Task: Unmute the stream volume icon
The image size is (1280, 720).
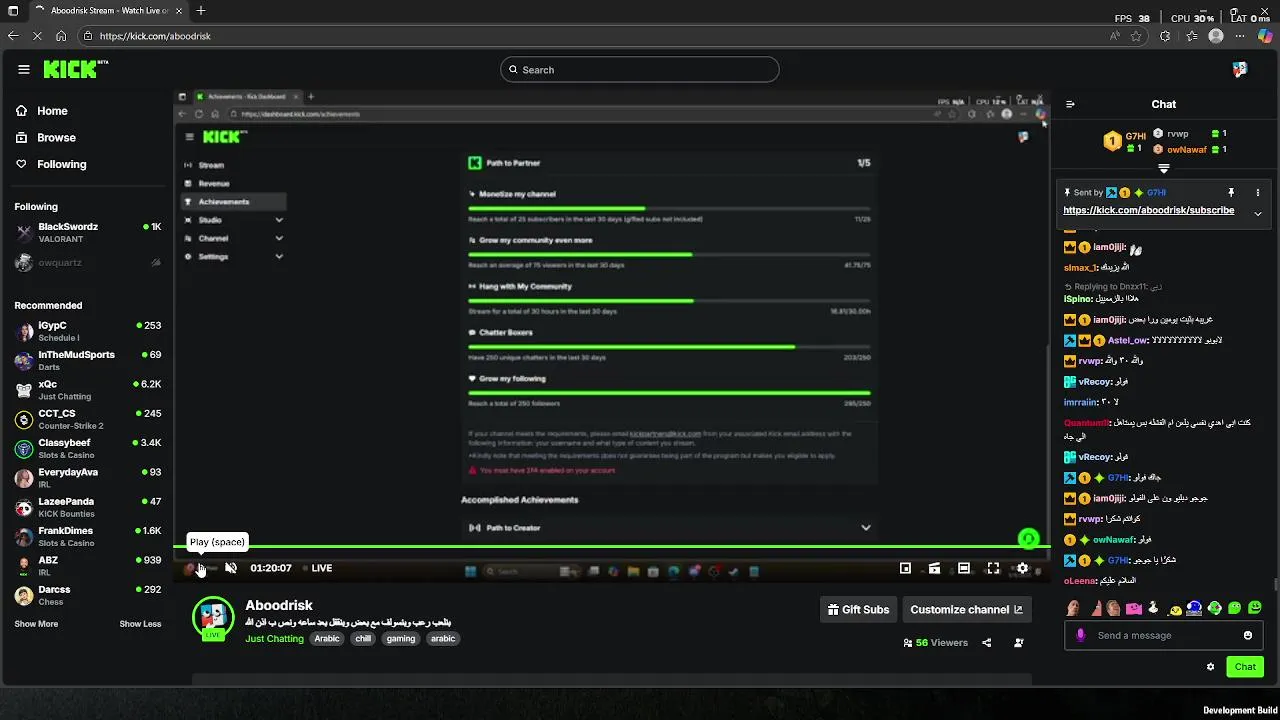Action: click(x=231, y=568)
